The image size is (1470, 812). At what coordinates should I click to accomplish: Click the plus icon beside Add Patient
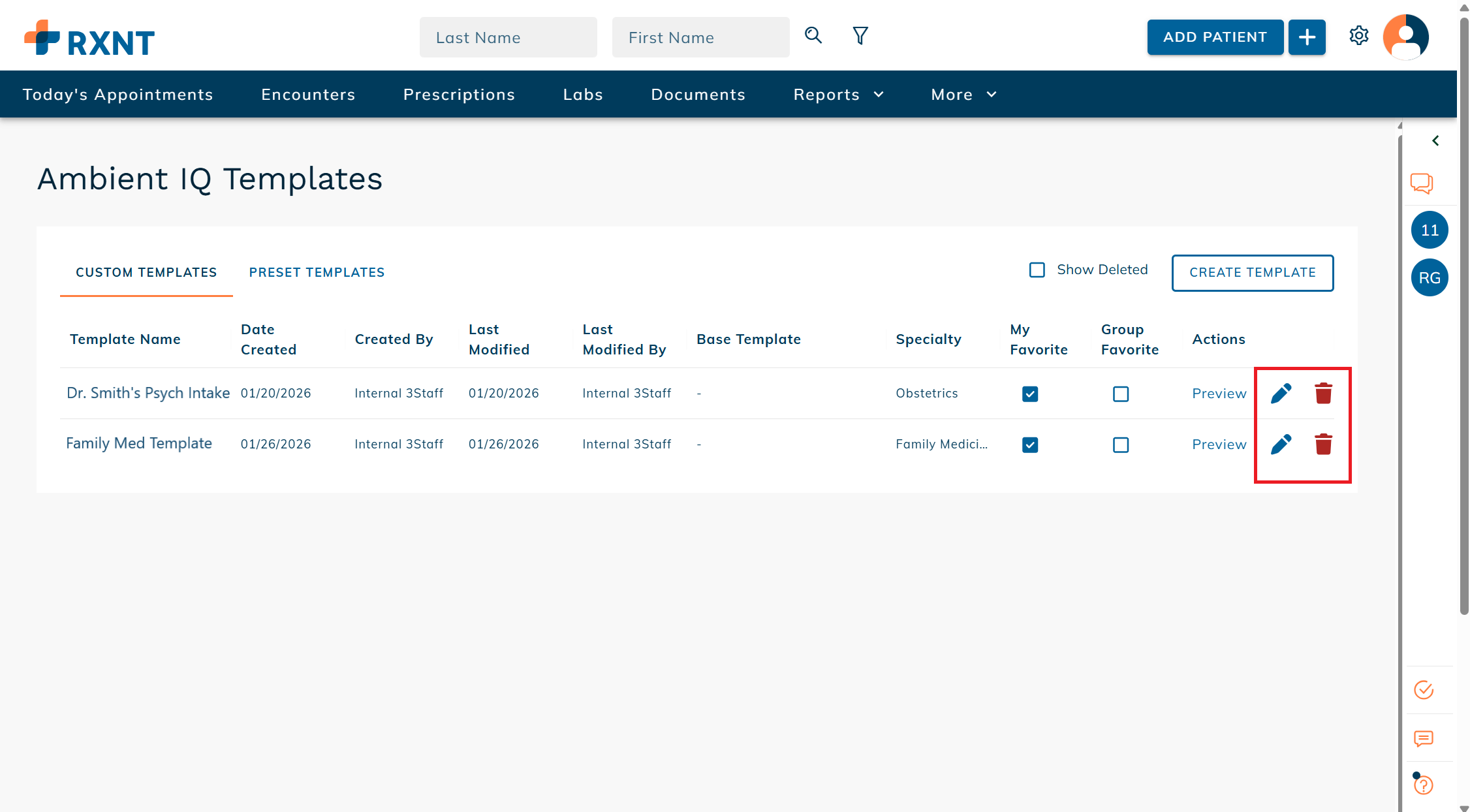coord(1307,37)
